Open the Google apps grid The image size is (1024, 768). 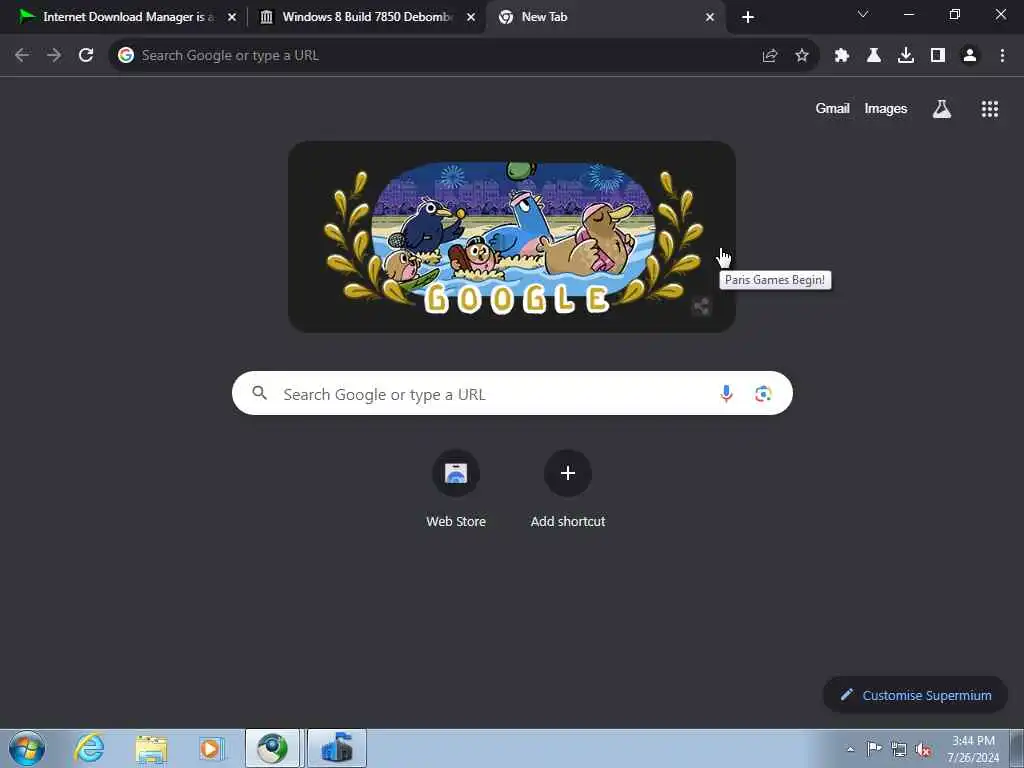(x=990, y=109)
